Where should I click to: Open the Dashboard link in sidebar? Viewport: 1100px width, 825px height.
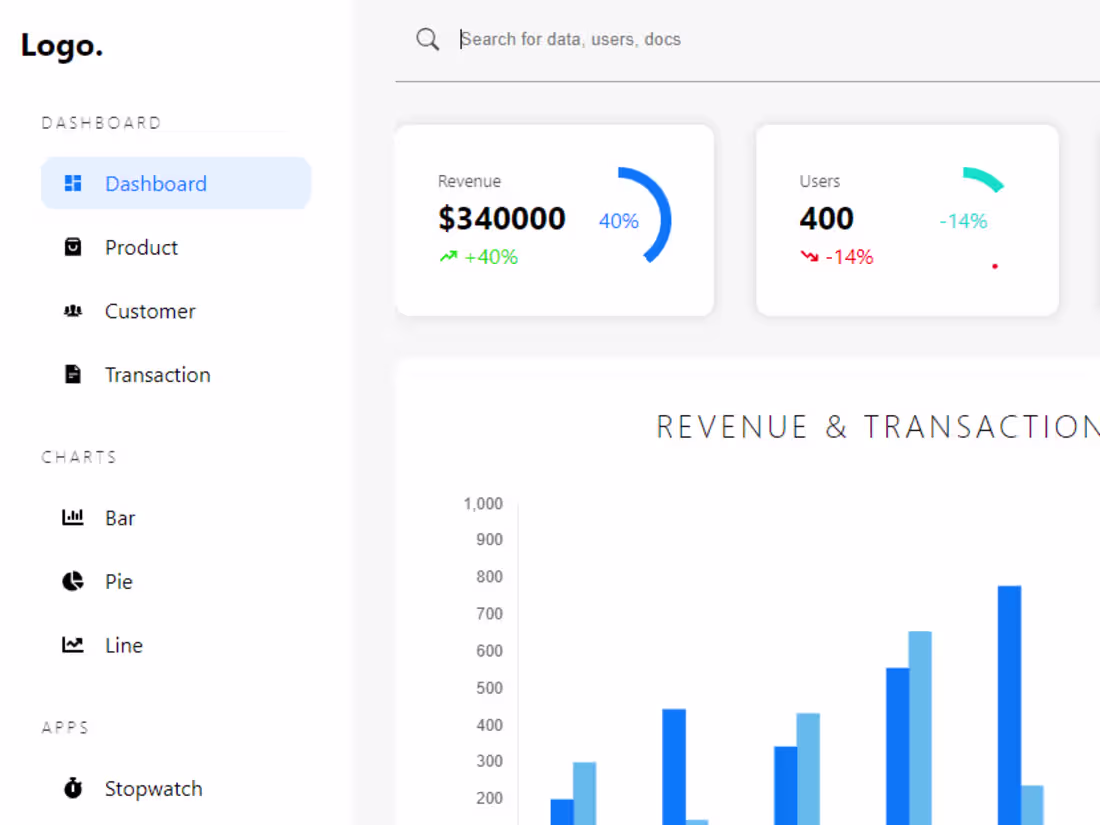[155, 183]
